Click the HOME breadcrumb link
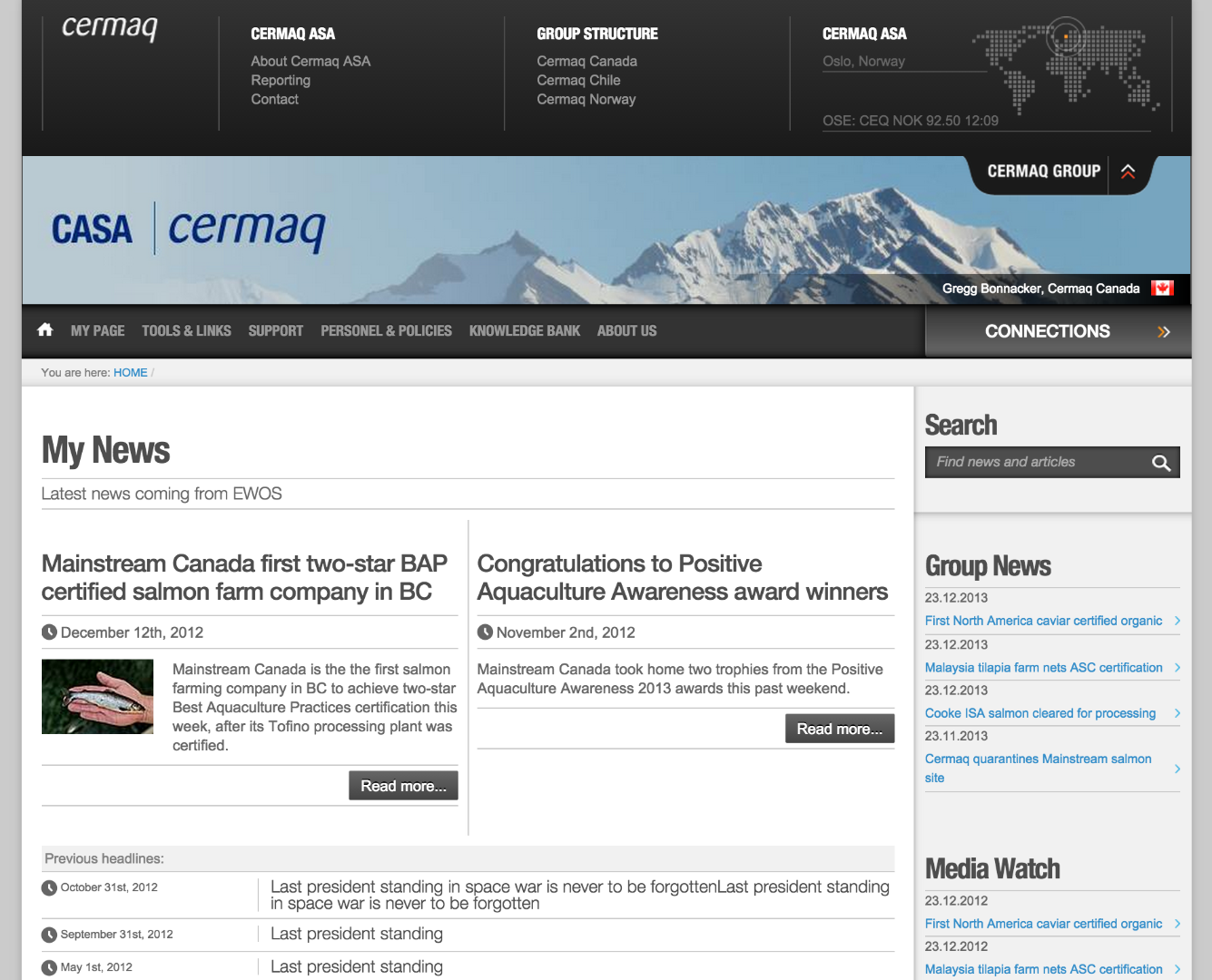 (130, 373)
